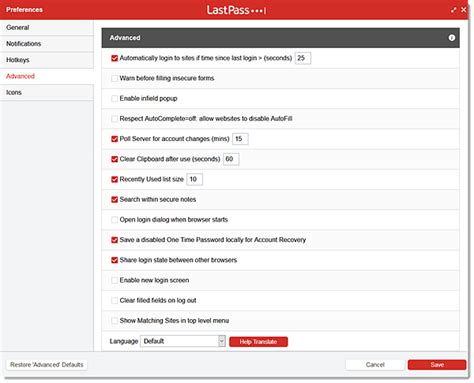Check Open login dialog when browser starts
This screenshot has height=383, width=474.
(x=114, y=220)
